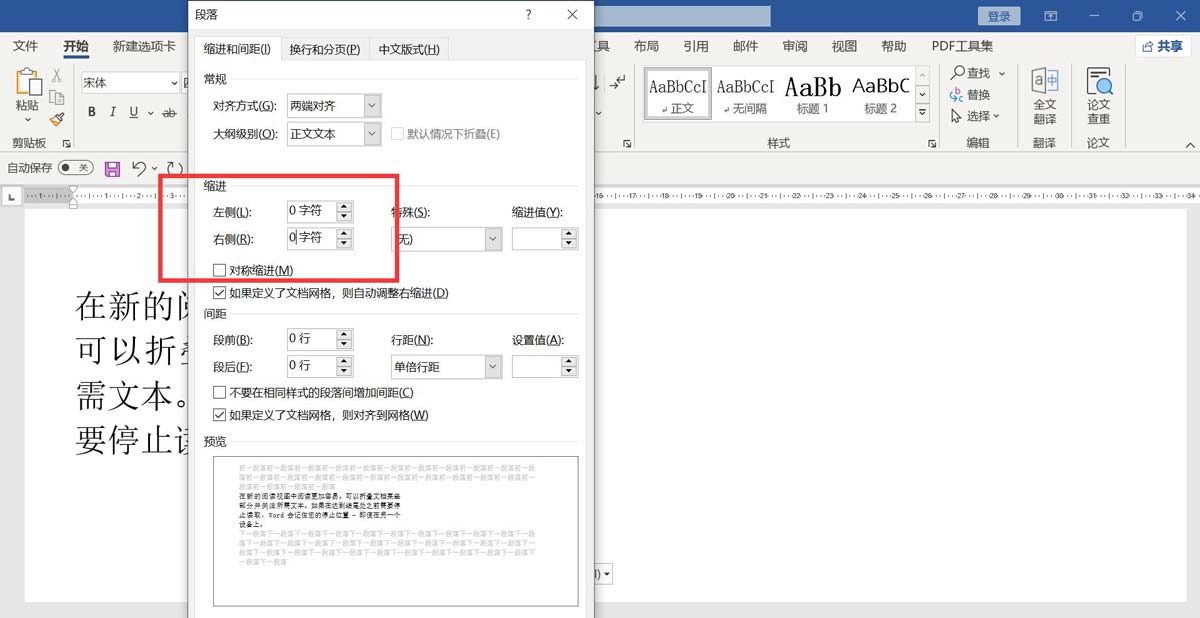1200x618 pixels.
Task: Click the Space Before (段前) field
Action: click(311, 339)
